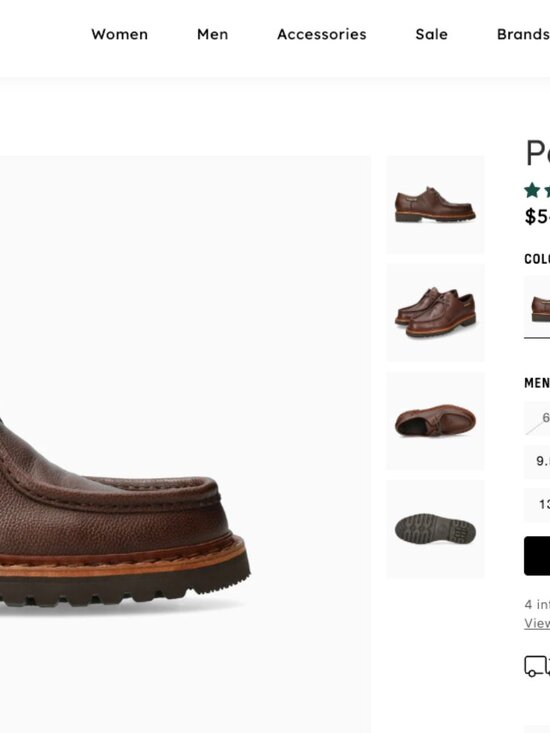The width and height of the screenshot is (550, 733).
Task: Select the brown shoe color swatch
Action: (537, 306)
